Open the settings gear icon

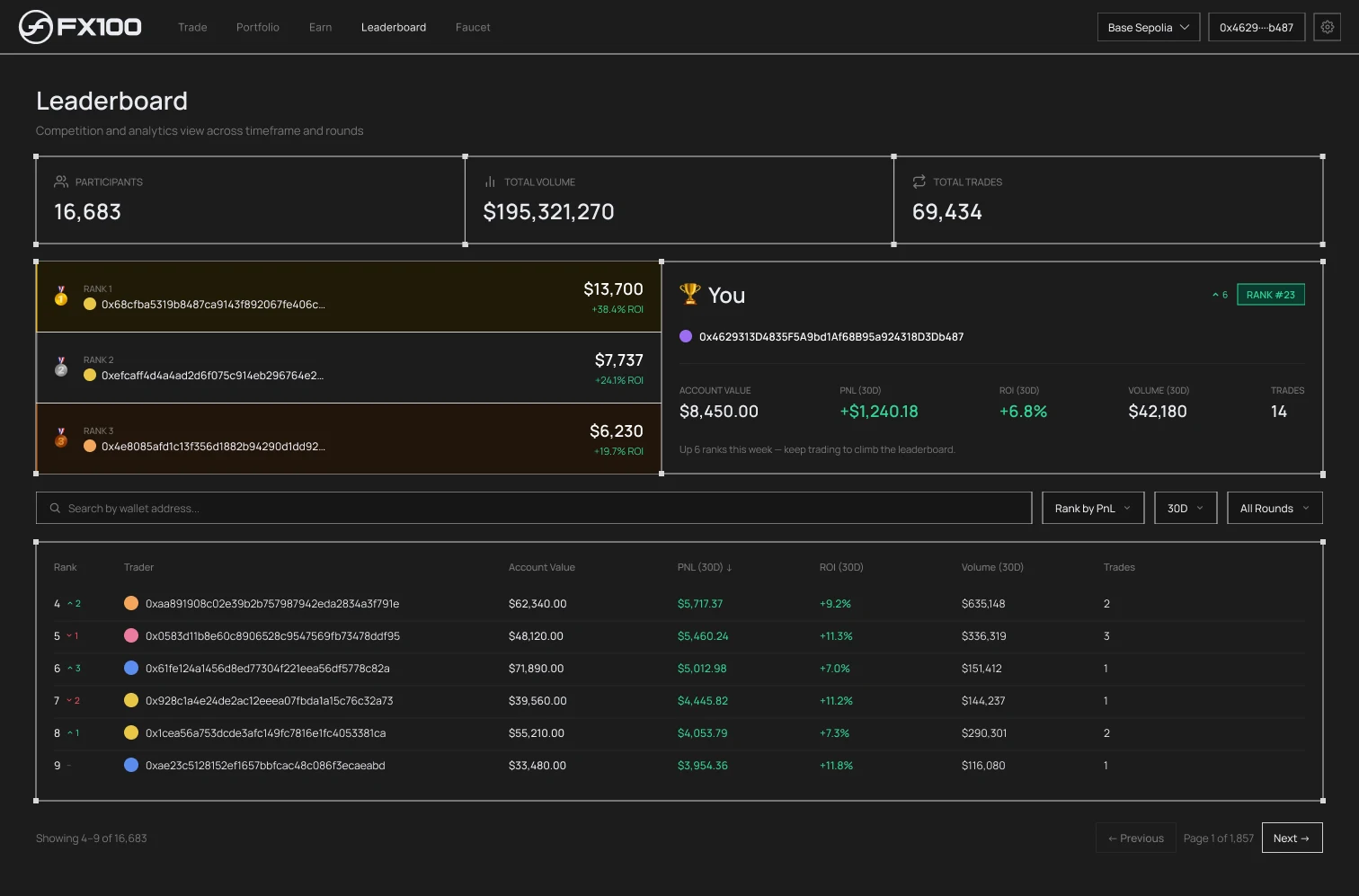1327,27
